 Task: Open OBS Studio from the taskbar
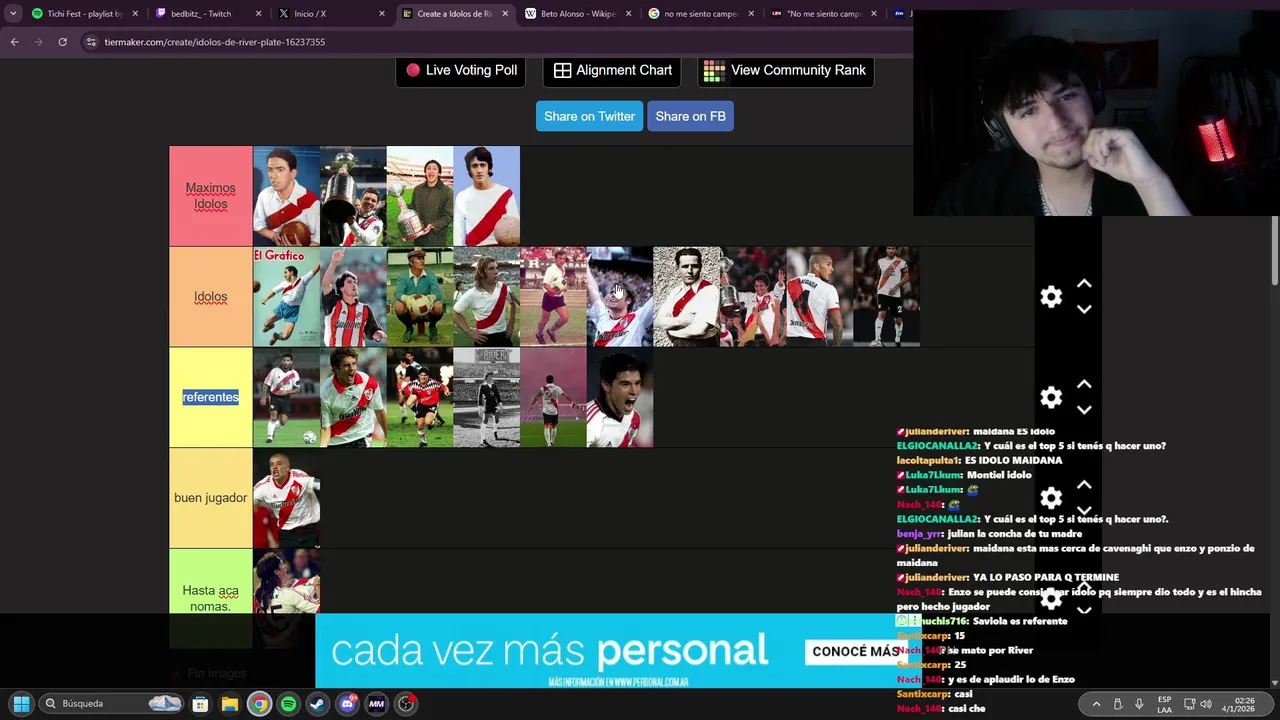coord(406,703)
